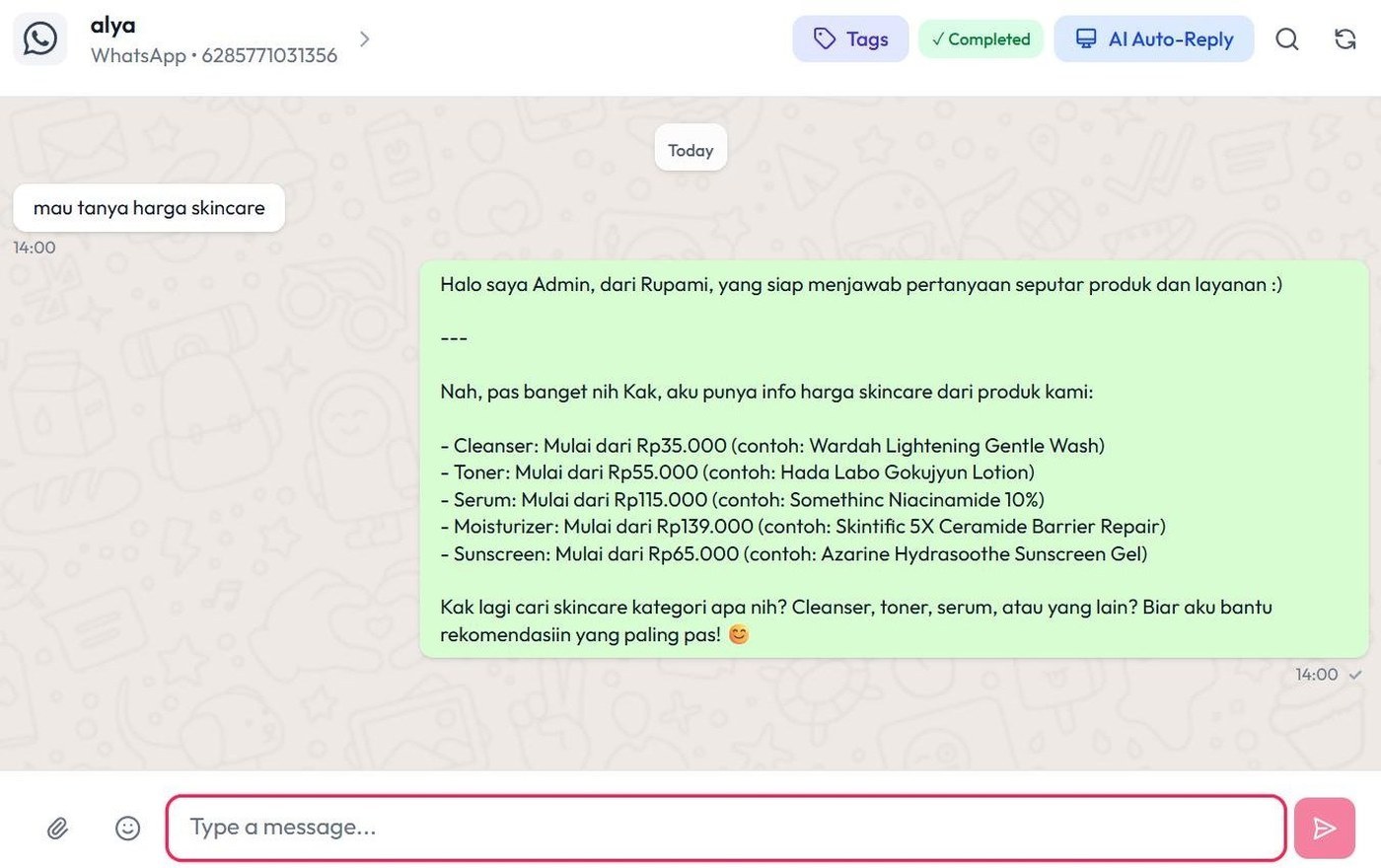The width and height of the screenshot is (1381, 868).
Task: Click the Sunscreen price line Rp65.000
Action: point(793,554)
